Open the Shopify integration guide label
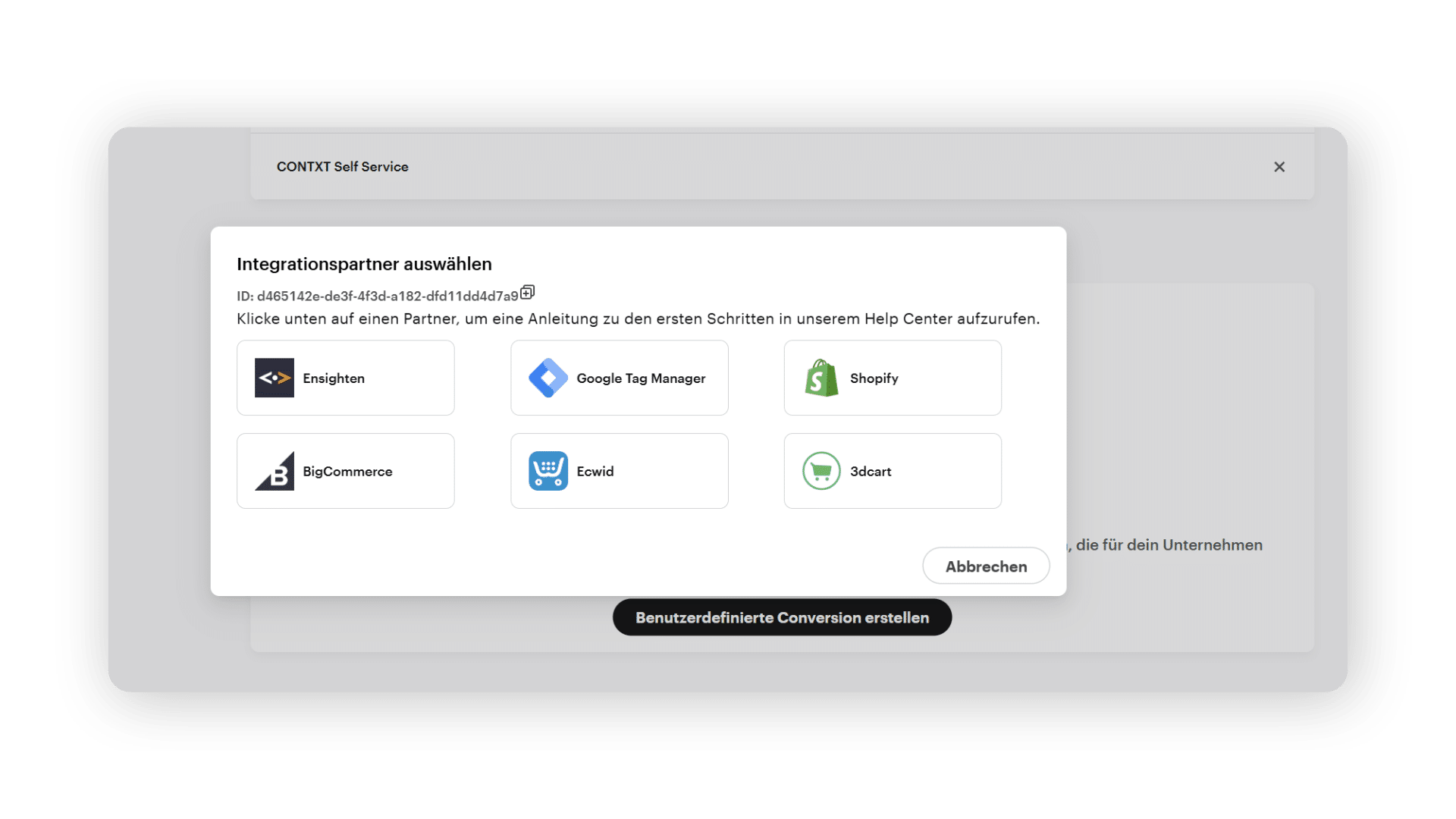The image size is (1456, 819). [874, 378]
